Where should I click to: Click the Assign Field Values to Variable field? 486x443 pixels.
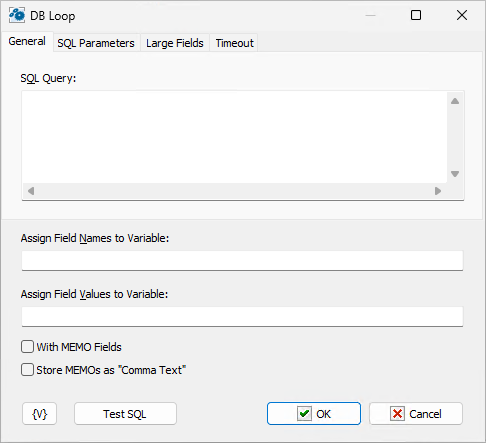[x=242, y=316]
